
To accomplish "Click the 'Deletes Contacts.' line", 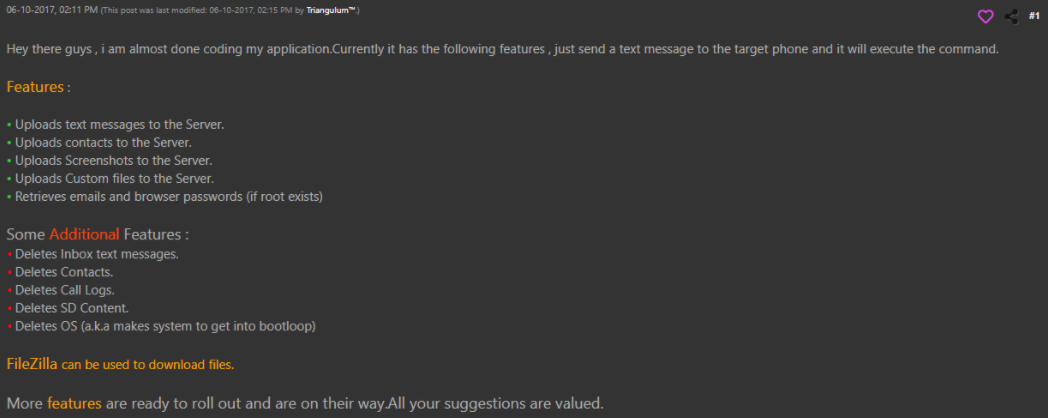I will [x=64, y=272].
